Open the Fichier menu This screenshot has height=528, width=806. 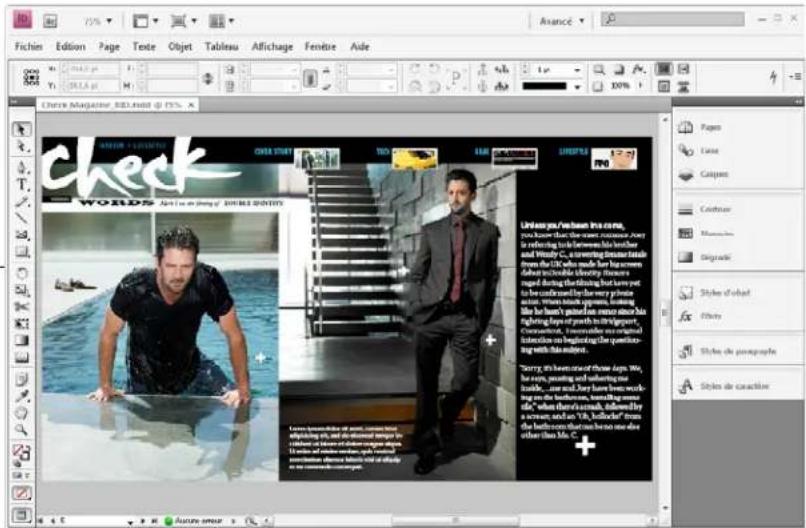point(29,46)
